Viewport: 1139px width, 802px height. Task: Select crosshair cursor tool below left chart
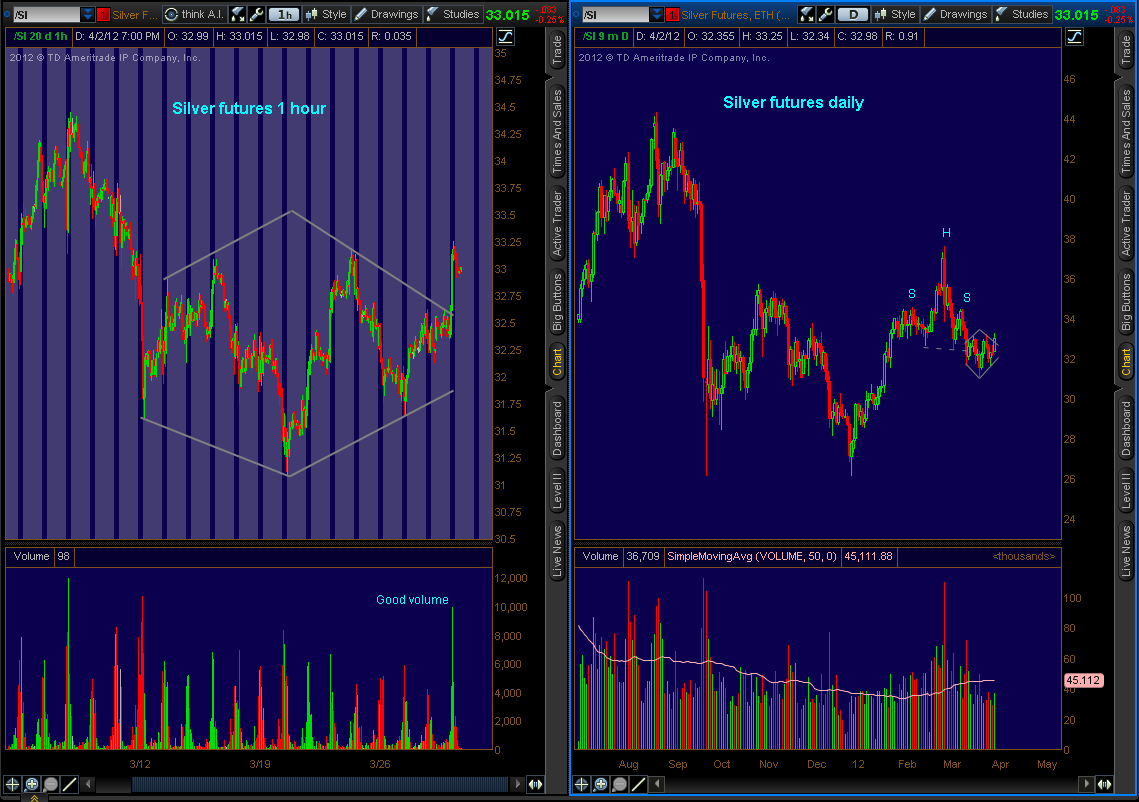click(x=13, y=784)
